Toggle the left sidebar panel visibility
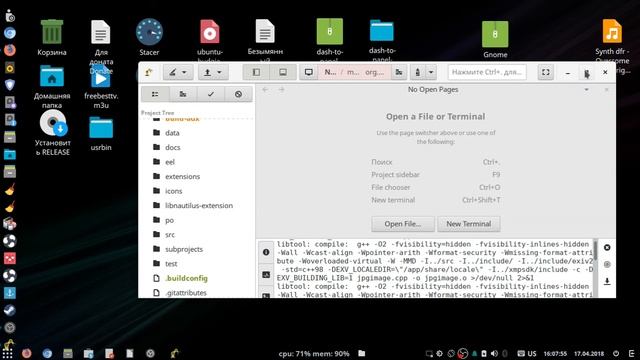The image size is (640, 360). [x=256, y=72]
